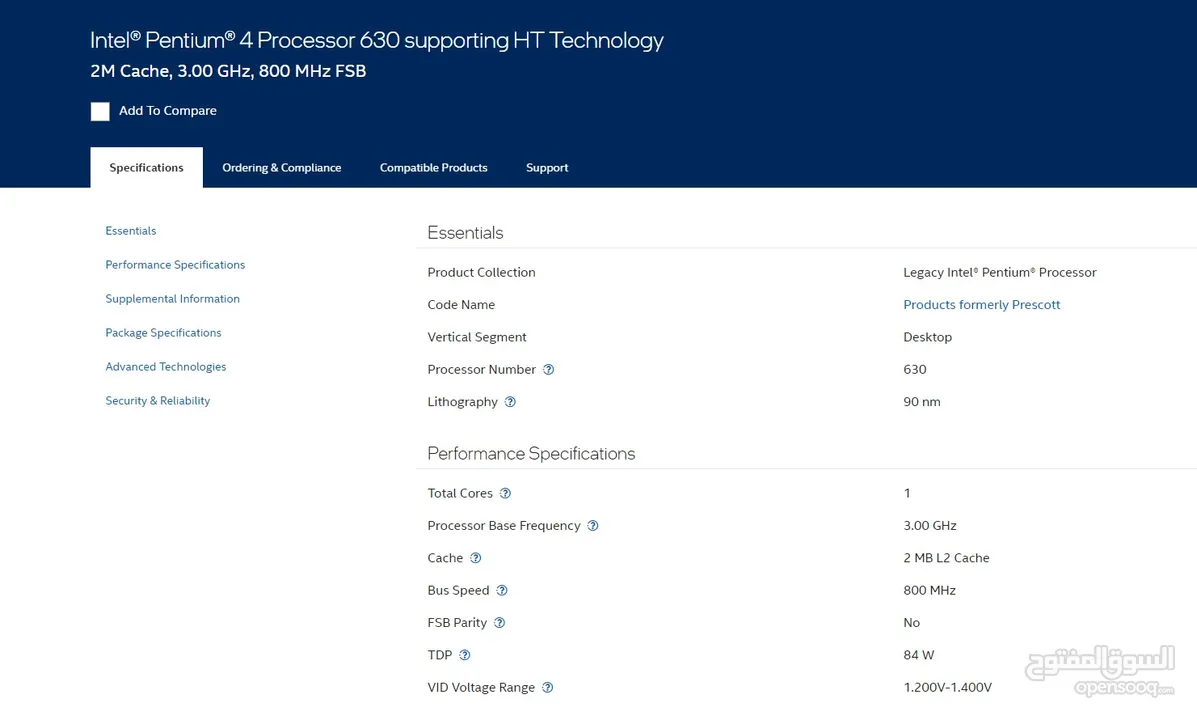Screen dimensions: 1197x720
Task: Open Supplemental Information sidebar link
Action: pyautogui.click(x=173, y=299)
